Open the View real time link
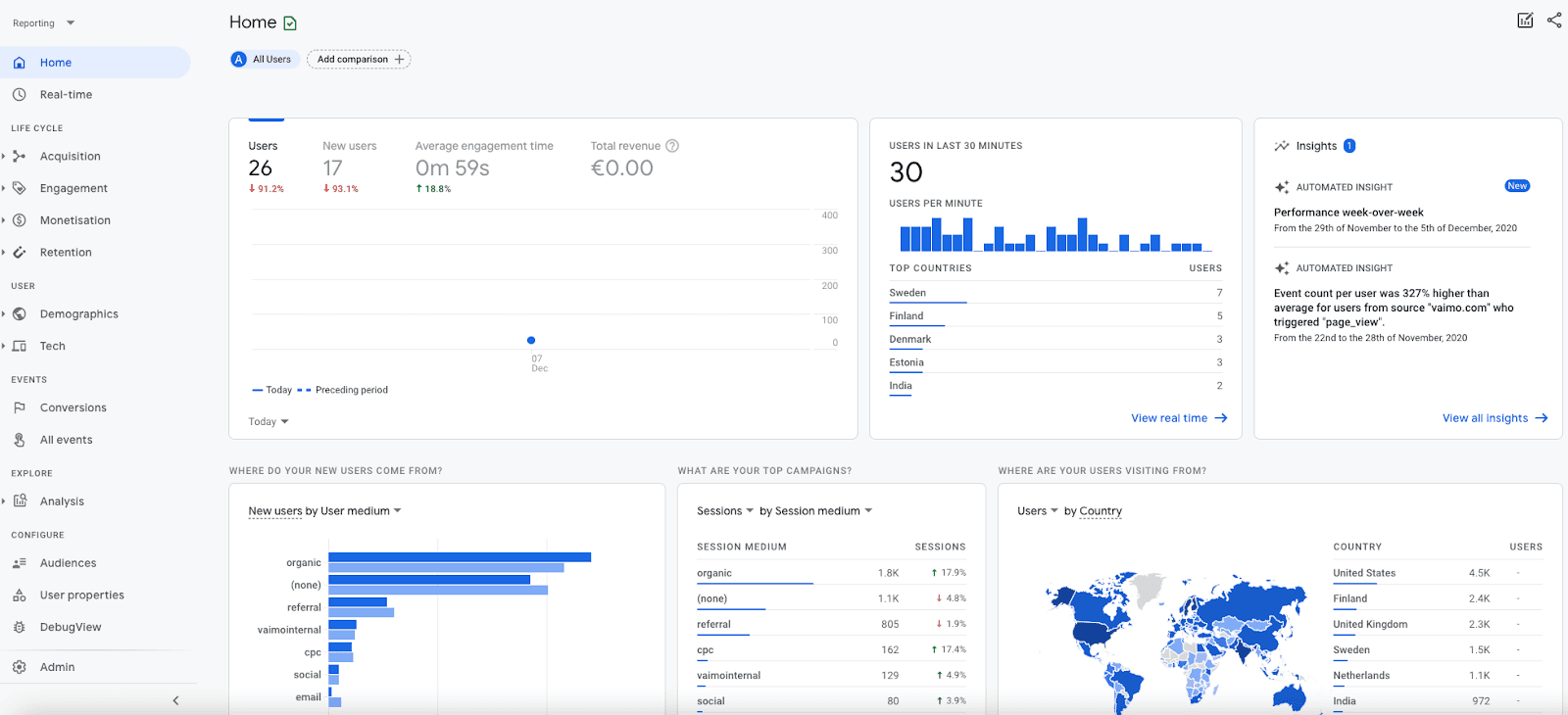Image resolution: width=1568 pixels, height=715 pixels. click(x=1178, y=418)
